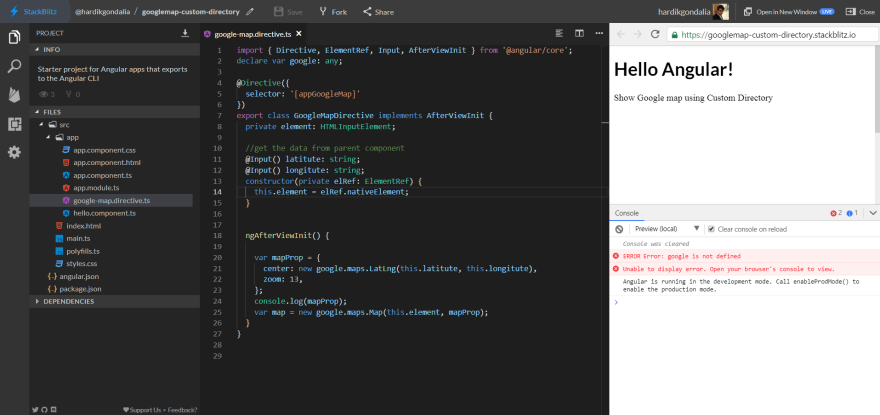Image resolution: width=880 pixels, height=415 pixels.
Task: Click the Share button
Action: [x=378, y=12]
